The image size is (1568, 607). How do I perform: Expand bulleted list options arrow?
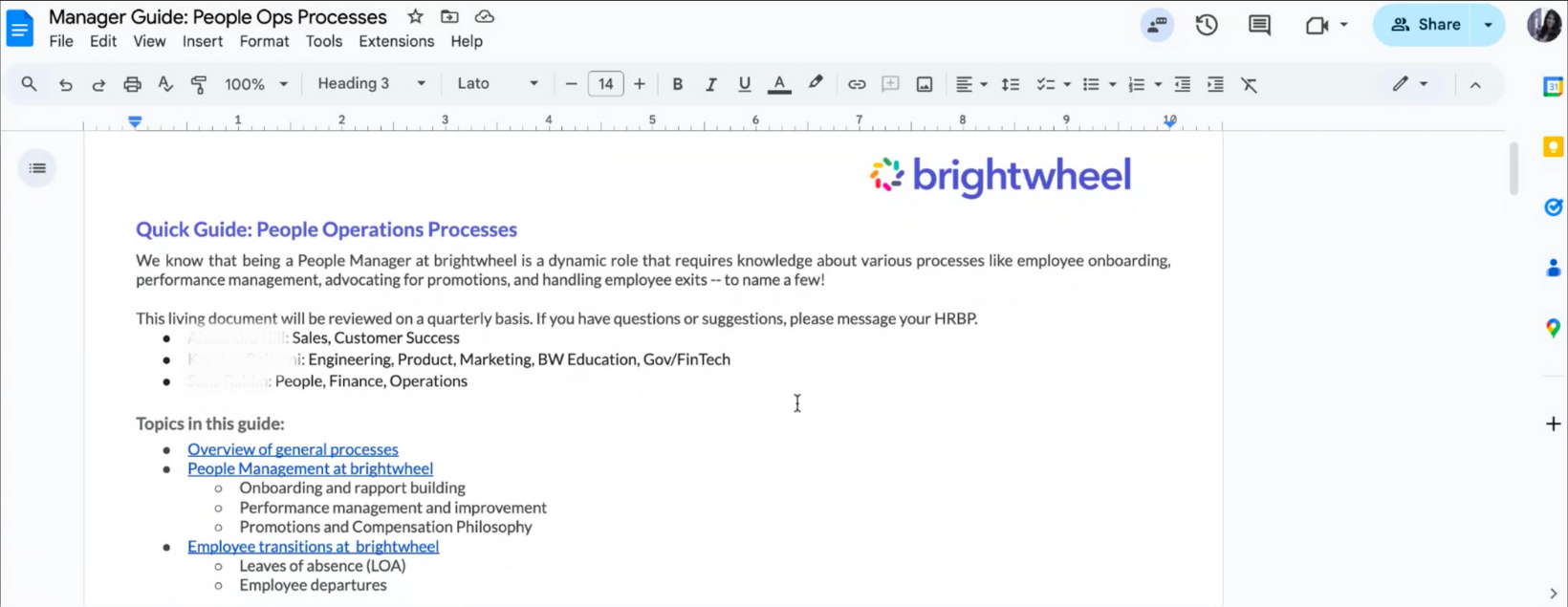tap(1112, 84)
